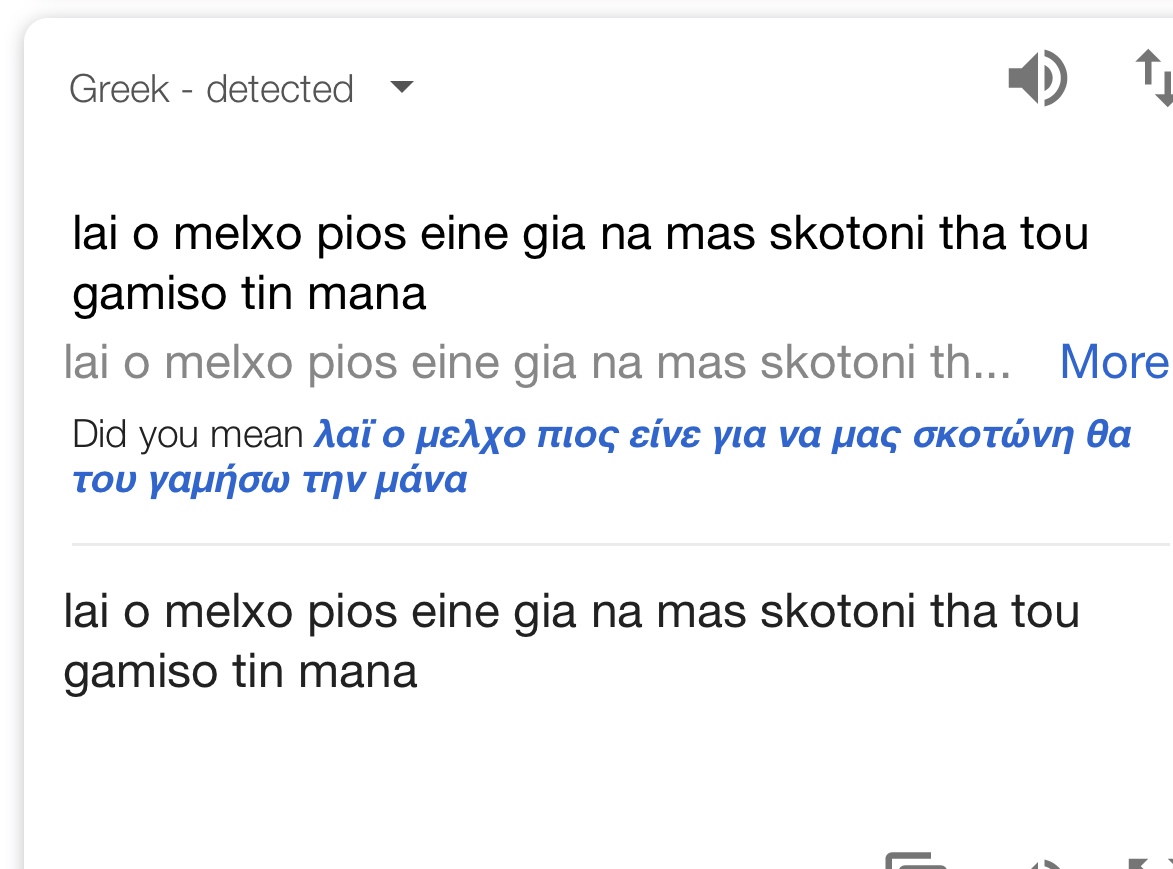Viewport: 1173px width, 869px height.
Task: Click the gray truncated romanization line
Action: click(537, 362)
